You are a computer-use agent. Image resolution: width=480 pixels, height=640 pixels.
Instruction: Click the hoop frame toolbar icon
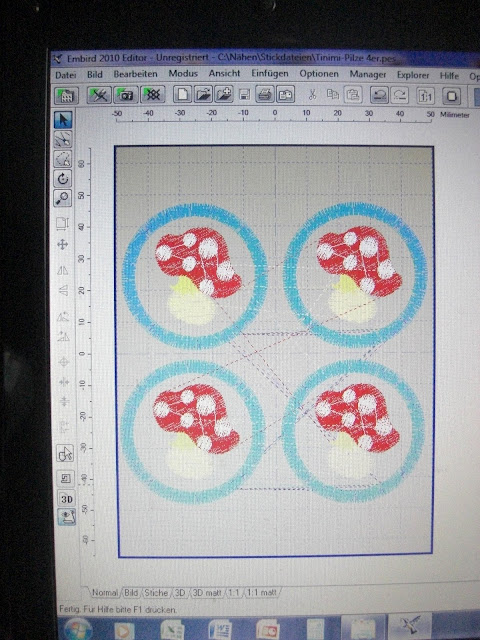[x=451, y=96]
